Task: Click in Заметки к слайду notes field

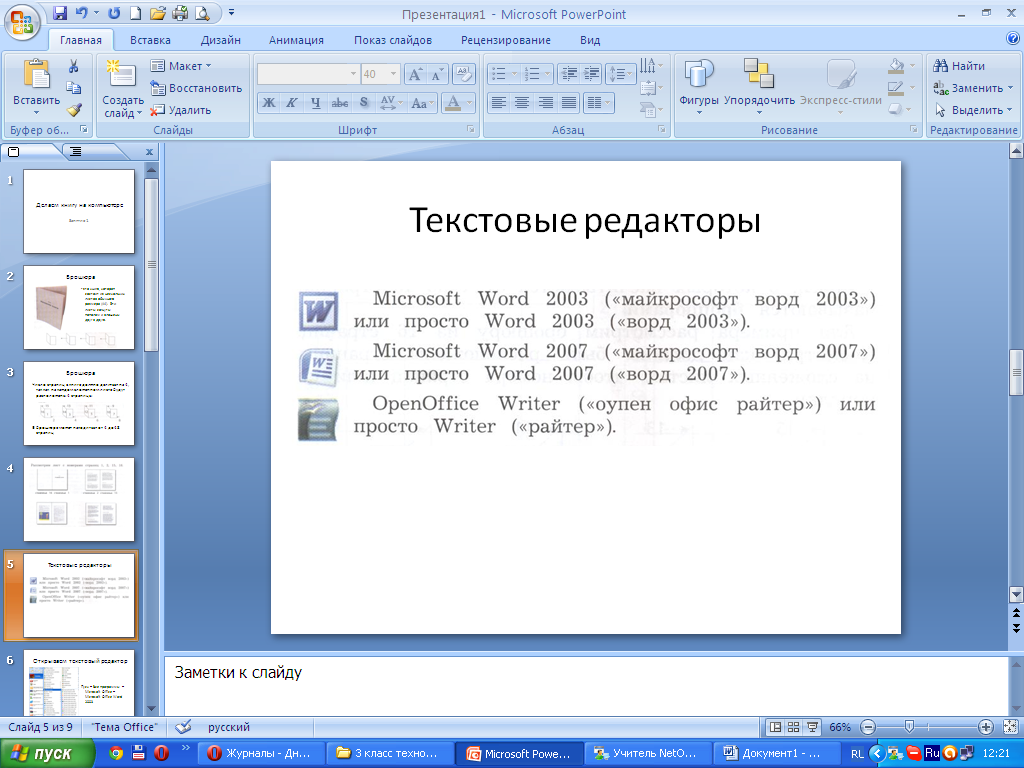Action: 586,686
